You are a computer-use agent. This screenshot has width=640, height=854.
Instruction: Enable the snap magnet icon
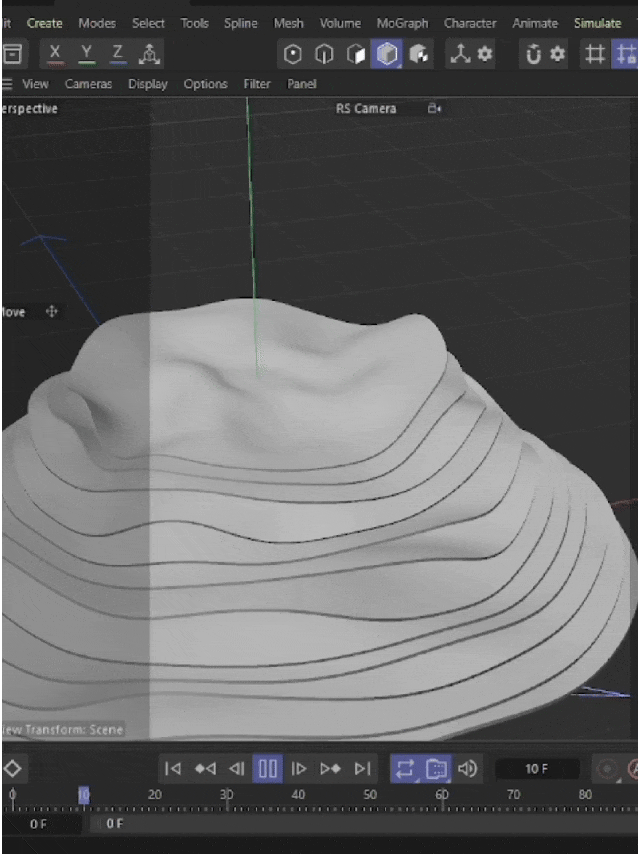tap(533, 54)
